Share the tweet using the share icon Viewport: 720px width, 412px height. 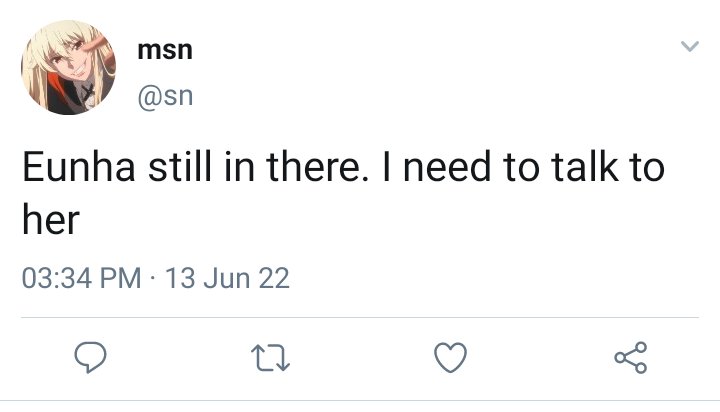point(631,357)
